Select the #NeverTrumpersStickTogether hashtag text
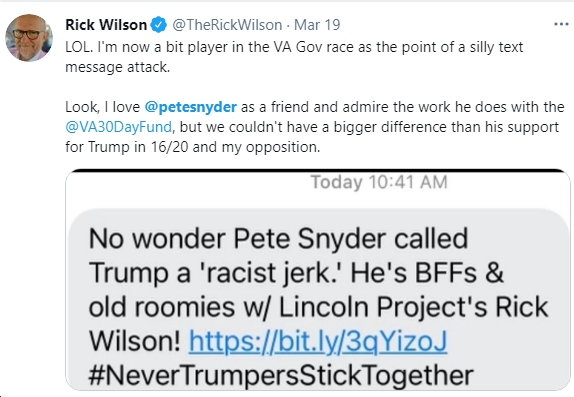Image resolution: width=574 pixels, height=397 pixels. pos(281,375)
